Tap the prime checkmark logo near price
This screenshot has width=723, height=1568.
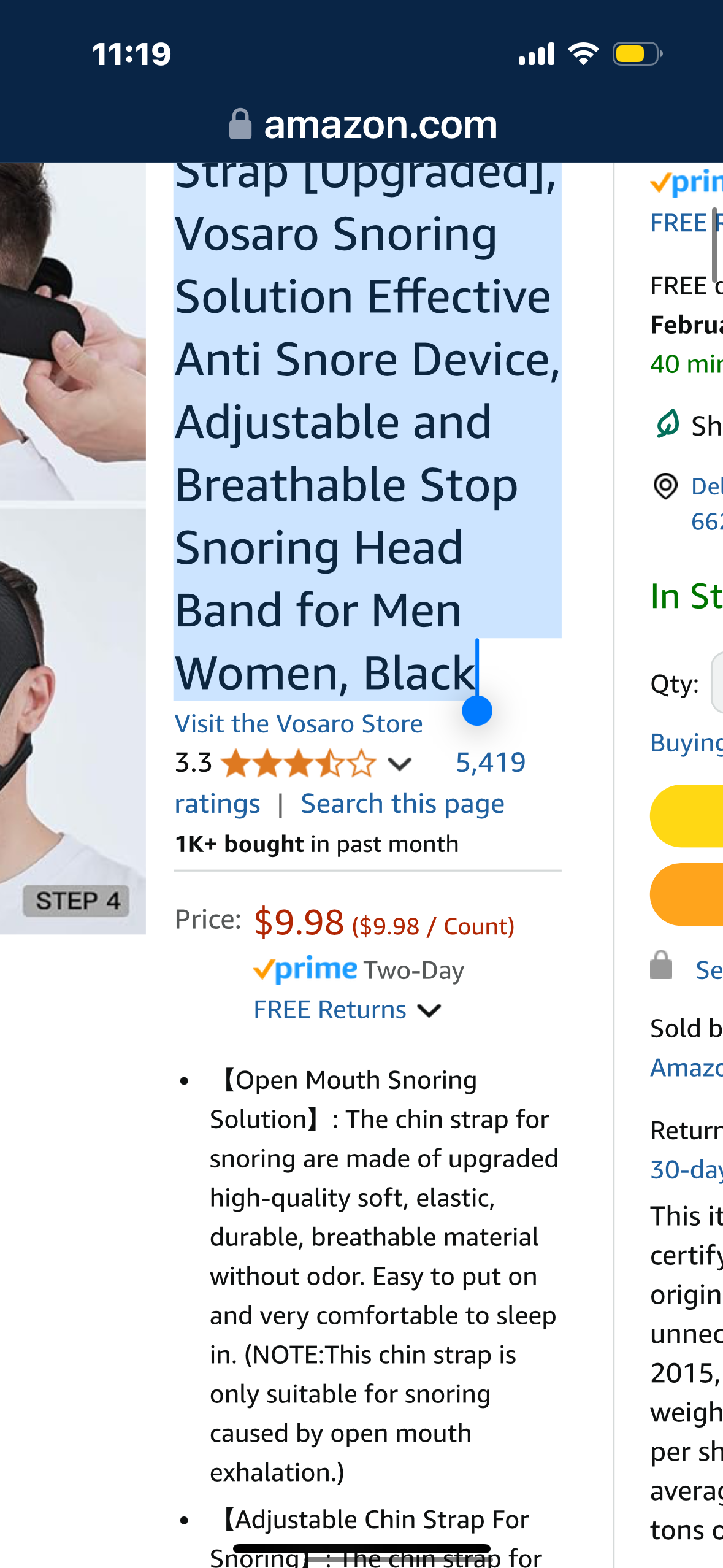pyautogui.click(x=305, y=970)
